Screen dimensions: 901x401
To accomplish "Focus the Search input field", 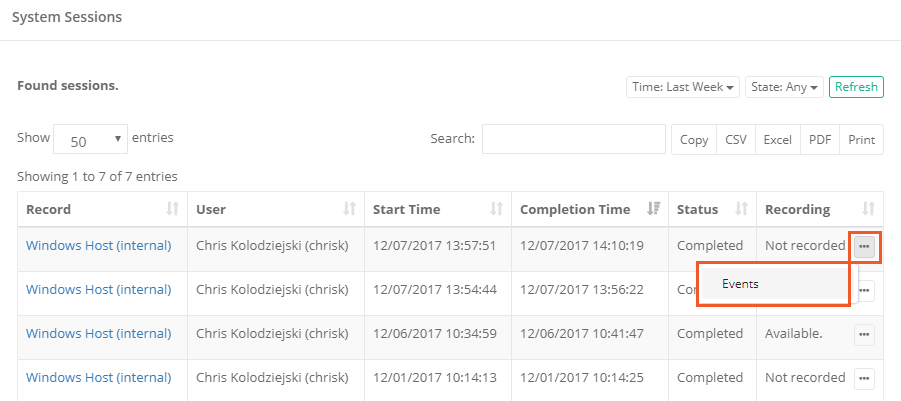I will [x=573, y=139].
